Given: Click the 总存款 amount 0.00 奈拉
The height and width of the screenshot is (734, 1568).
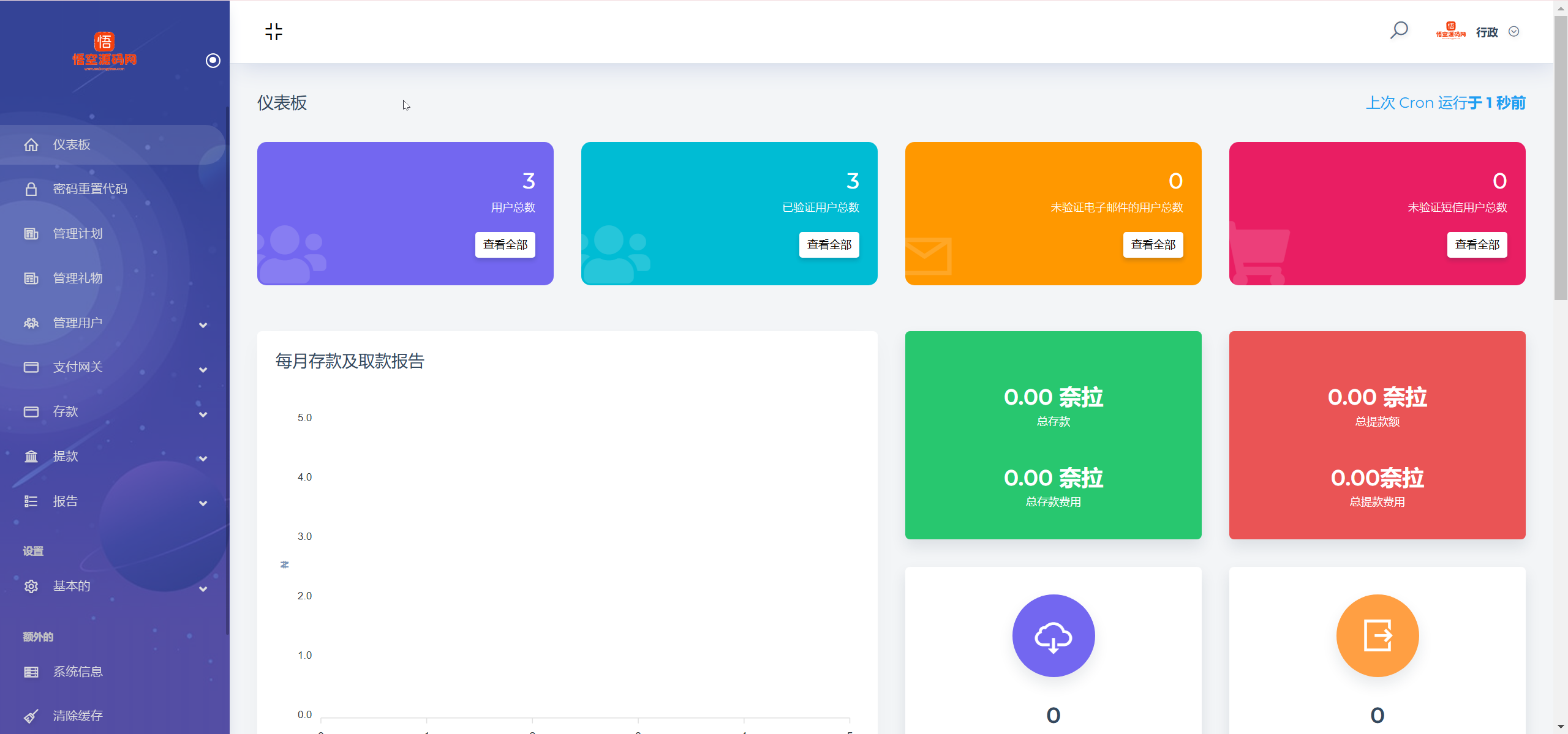Looking at the screenshot, I should 1053,397.
